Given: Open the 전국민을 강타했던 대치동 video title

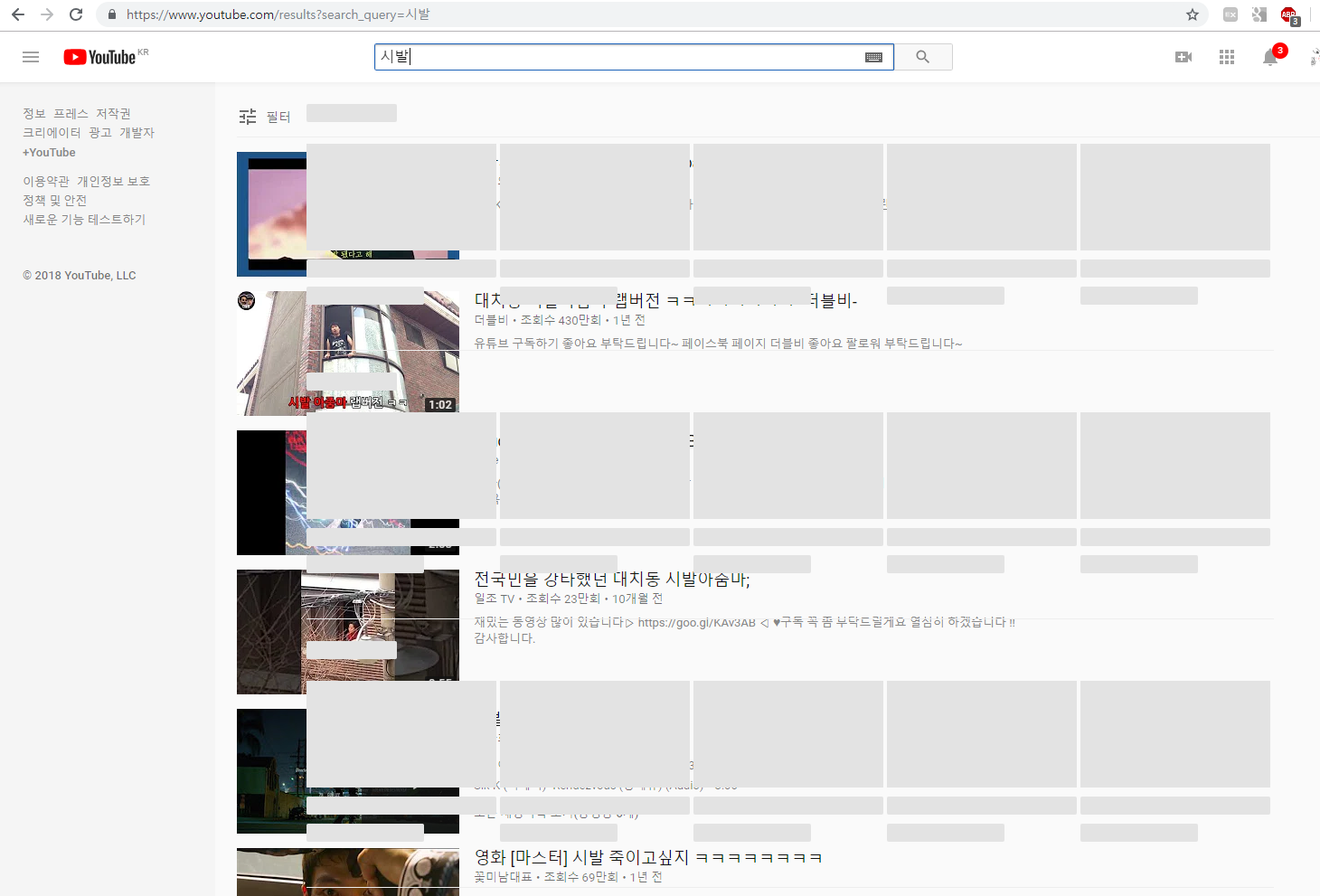Looking at the screenshot, I should [612, 579].
